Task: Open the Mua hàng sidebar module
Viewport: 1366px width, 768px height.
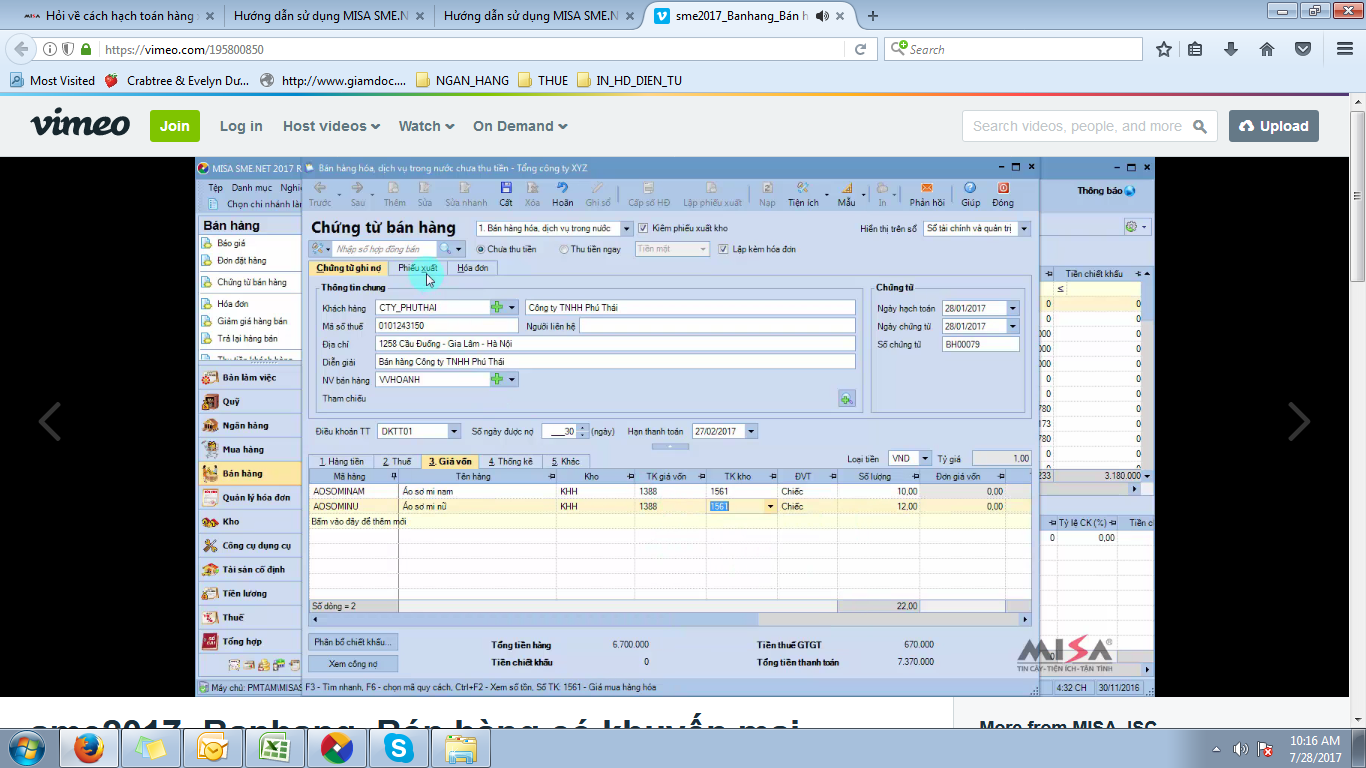Action: click(250, 449)
